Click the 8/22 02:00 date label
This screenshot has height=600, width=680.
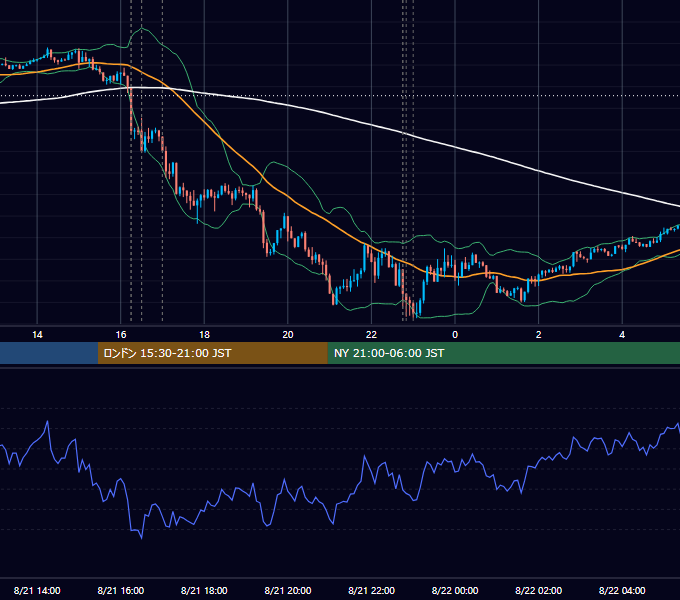539,590
